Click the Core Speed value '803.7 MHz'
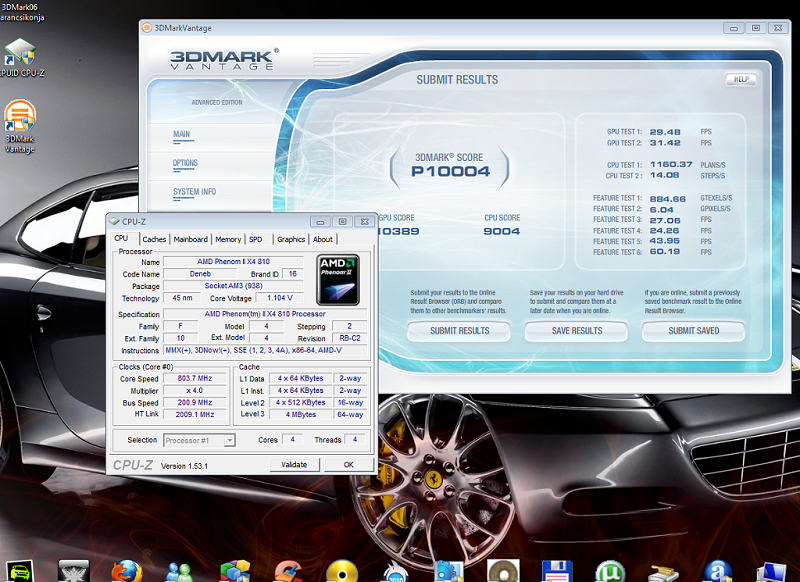This screenshot has height=582, width=800. (x=195, y=378)
